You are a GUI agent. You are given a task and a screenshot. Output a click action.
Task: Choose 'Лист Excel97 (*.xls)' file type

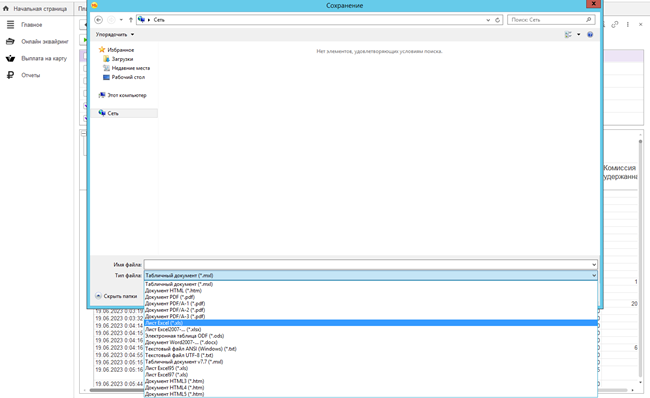(x=371, y=374)
